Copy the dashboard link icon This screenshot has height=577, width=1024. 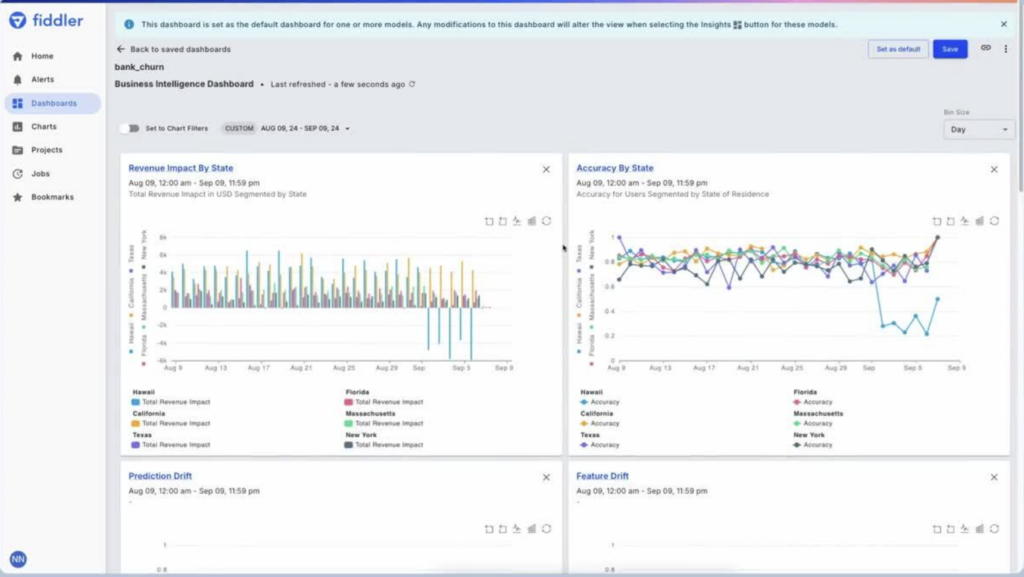(x=985, y=48)
